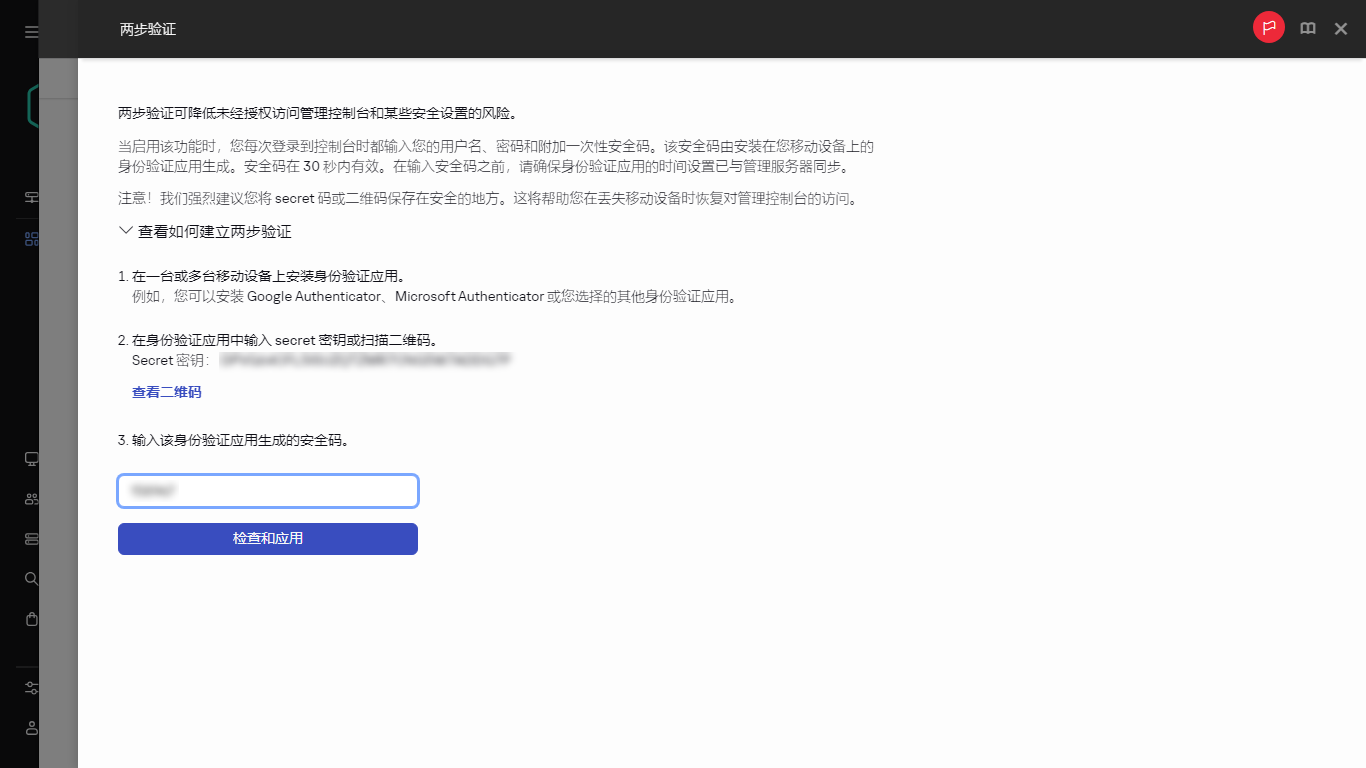
Task: Click the 查看二维码 link
Action: click(166, 391)
